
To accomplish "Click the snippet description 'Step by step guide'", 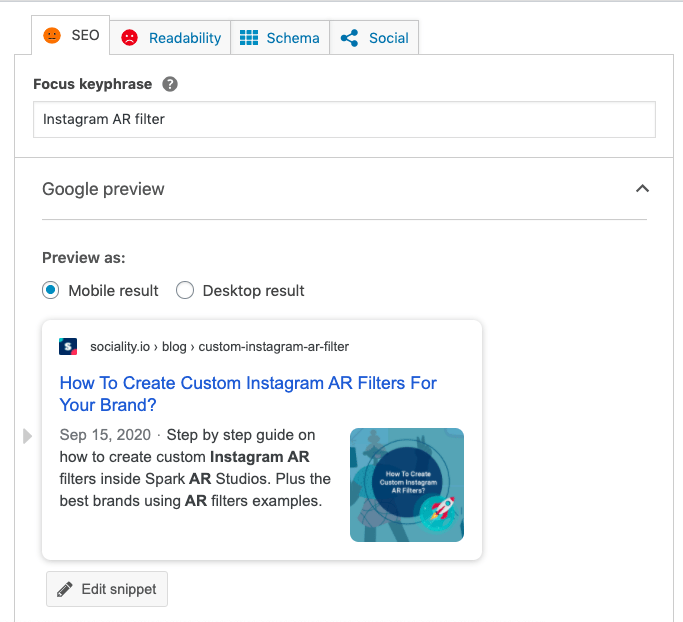I will [x=195, y=468].
